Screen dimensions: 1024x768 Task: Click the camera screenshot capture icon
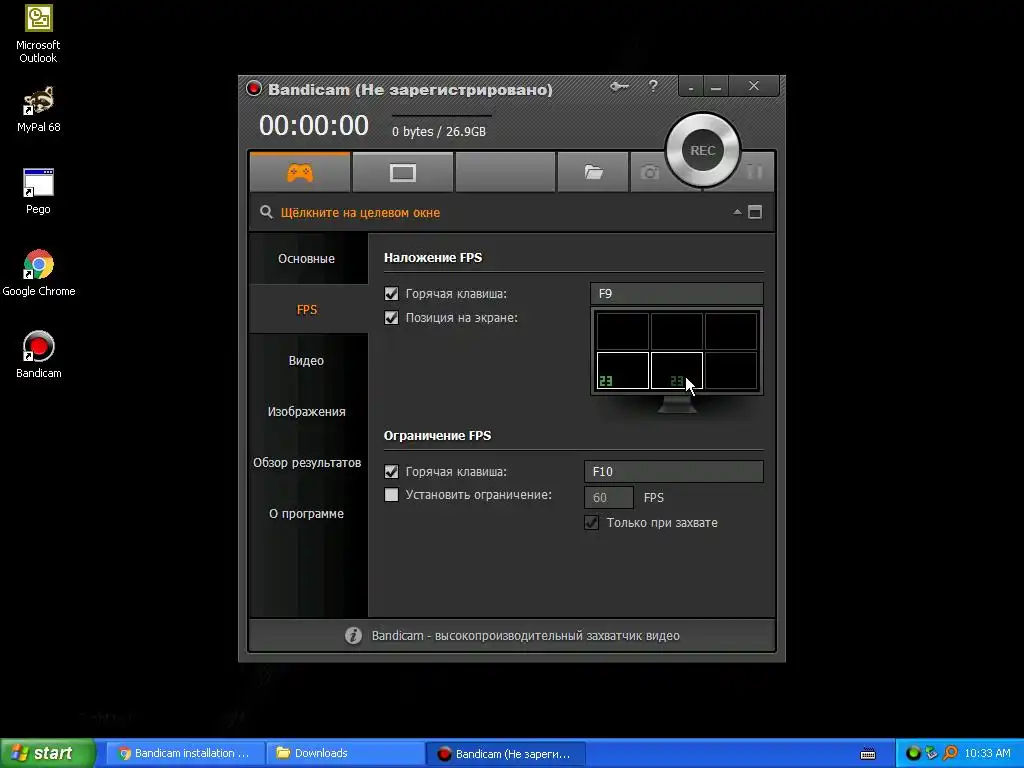coord(649,172)
